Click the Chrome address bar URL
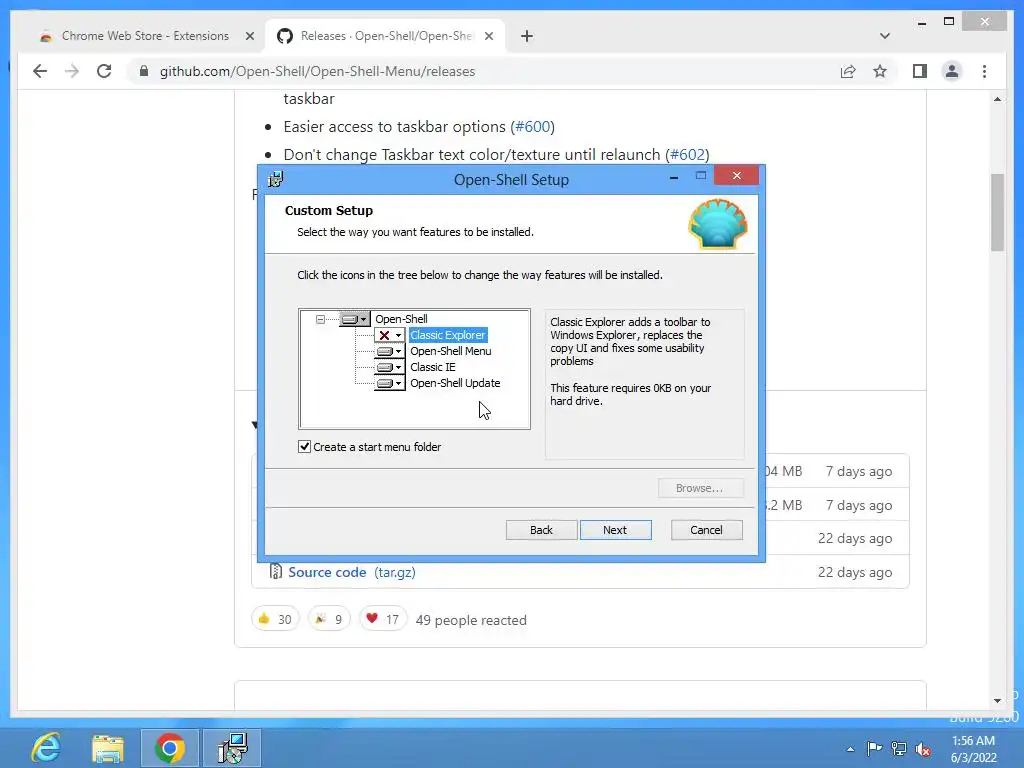The height and width of the screenshot is (768, 1024). 317,71
